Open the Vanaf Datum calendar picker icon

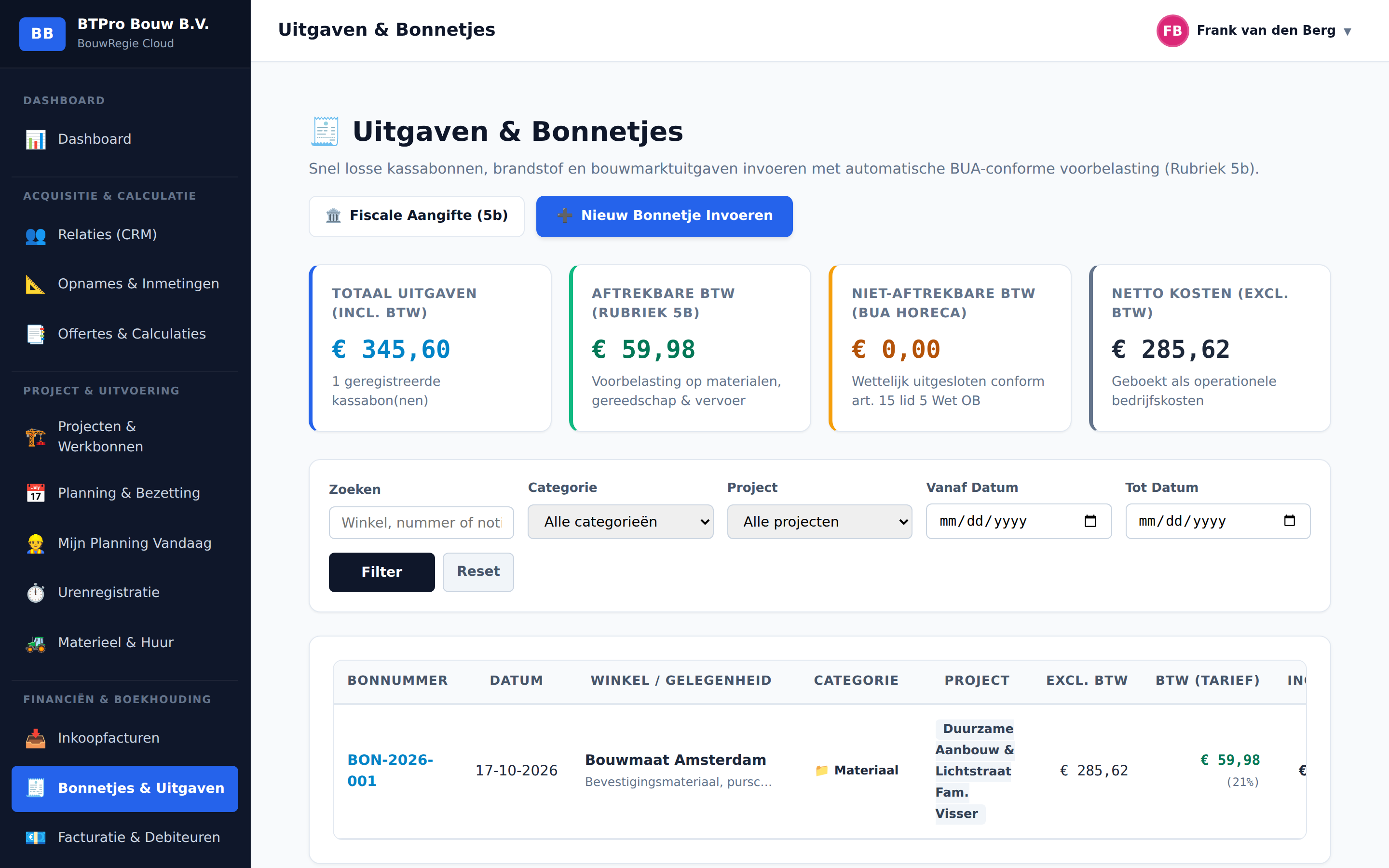click(x=1090, y=521)
